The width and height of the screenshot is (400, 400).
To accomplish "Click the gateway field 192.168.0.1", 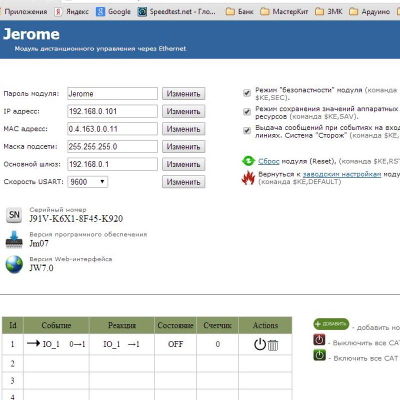I will tap(112, 164).
